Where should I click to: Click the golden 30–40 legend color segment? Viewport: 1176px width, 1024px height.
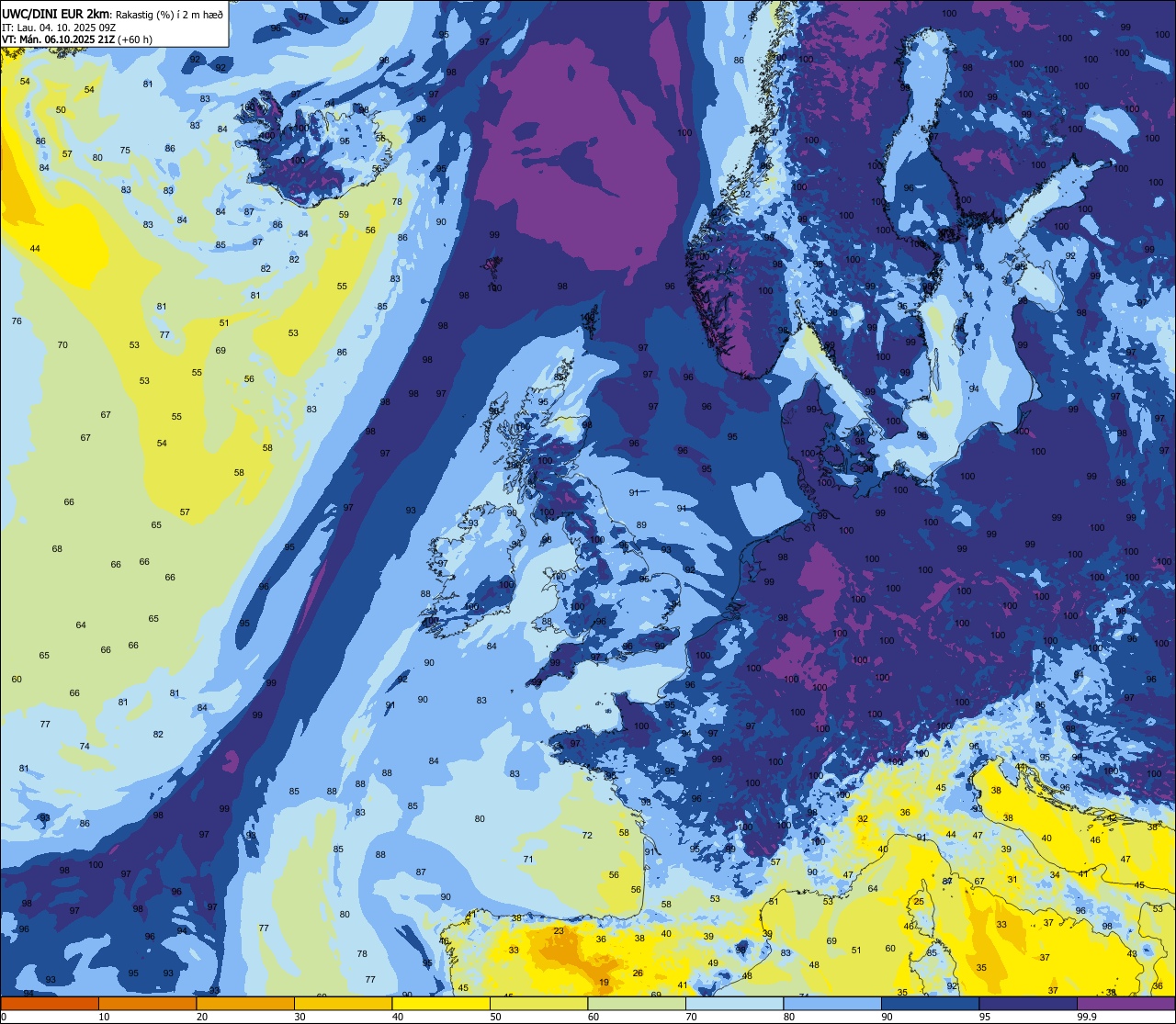pos(343,1003)
